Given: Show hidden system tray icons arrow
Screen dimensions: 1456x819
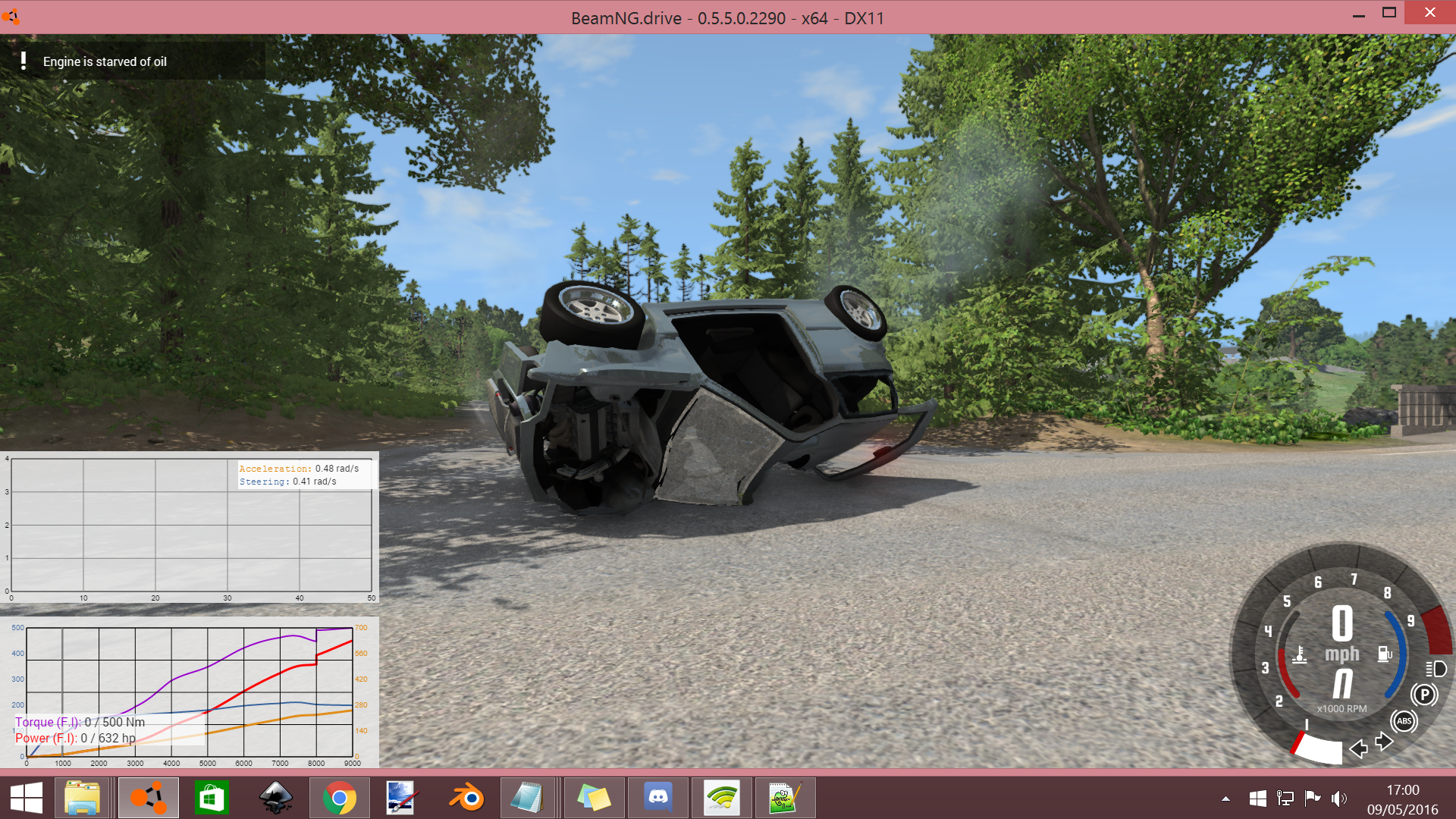Looking at the screenshot, I should [x=1225, y=799].
